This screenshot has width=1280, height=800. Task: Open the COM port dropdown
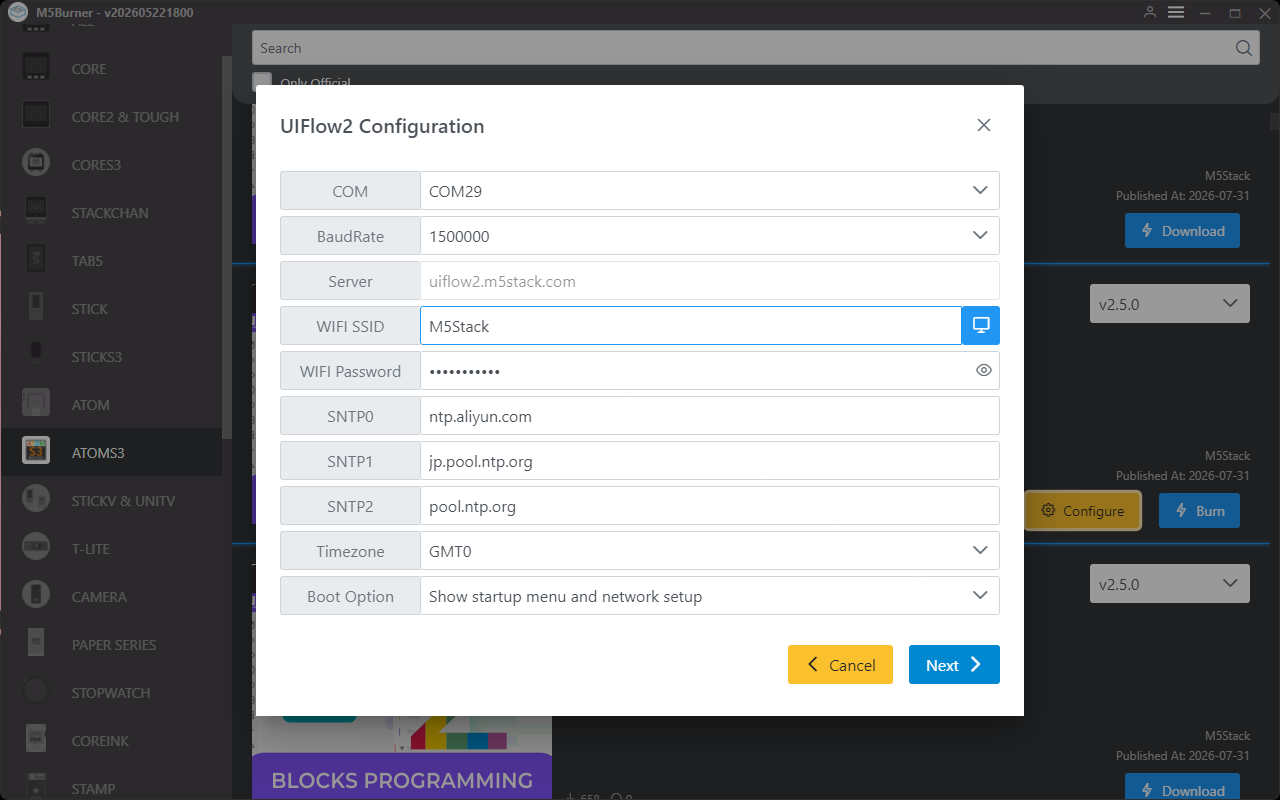click(710, 191)
